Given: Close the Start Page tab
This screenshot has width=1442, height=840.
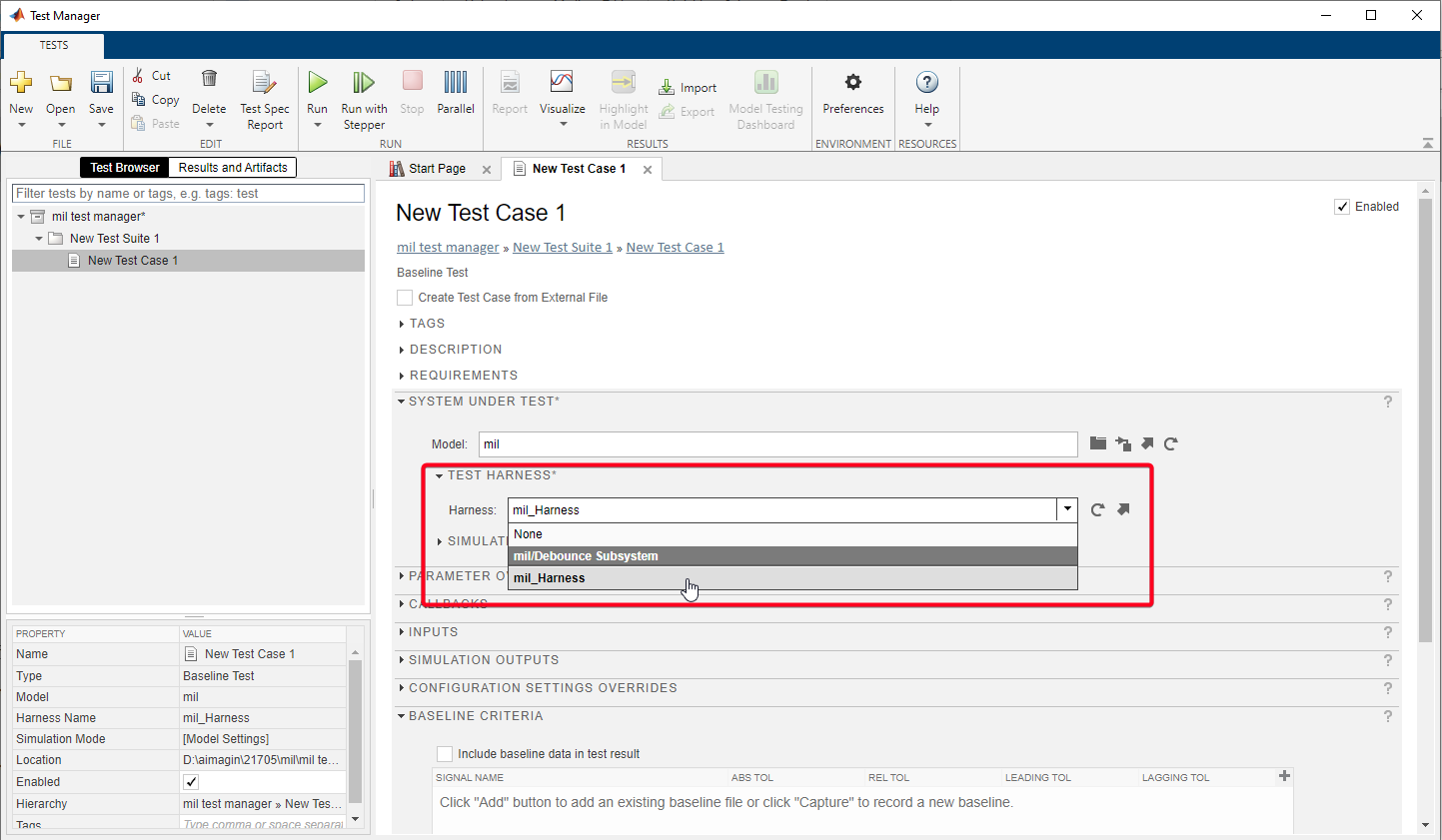Looking at the screenshot, I should tap(487, 170).
